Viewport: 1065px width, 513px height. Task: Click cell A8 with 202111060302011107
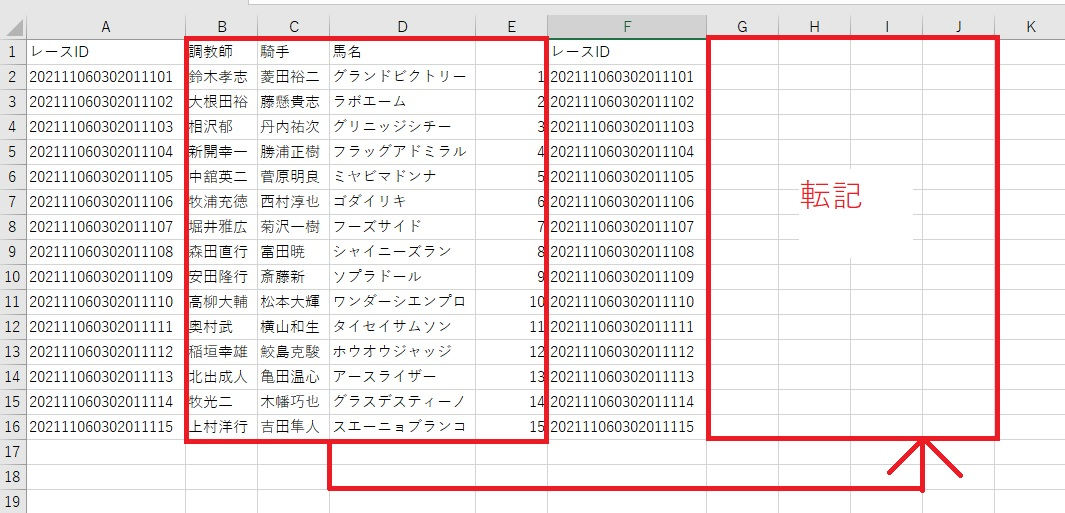tap(105, 226)
